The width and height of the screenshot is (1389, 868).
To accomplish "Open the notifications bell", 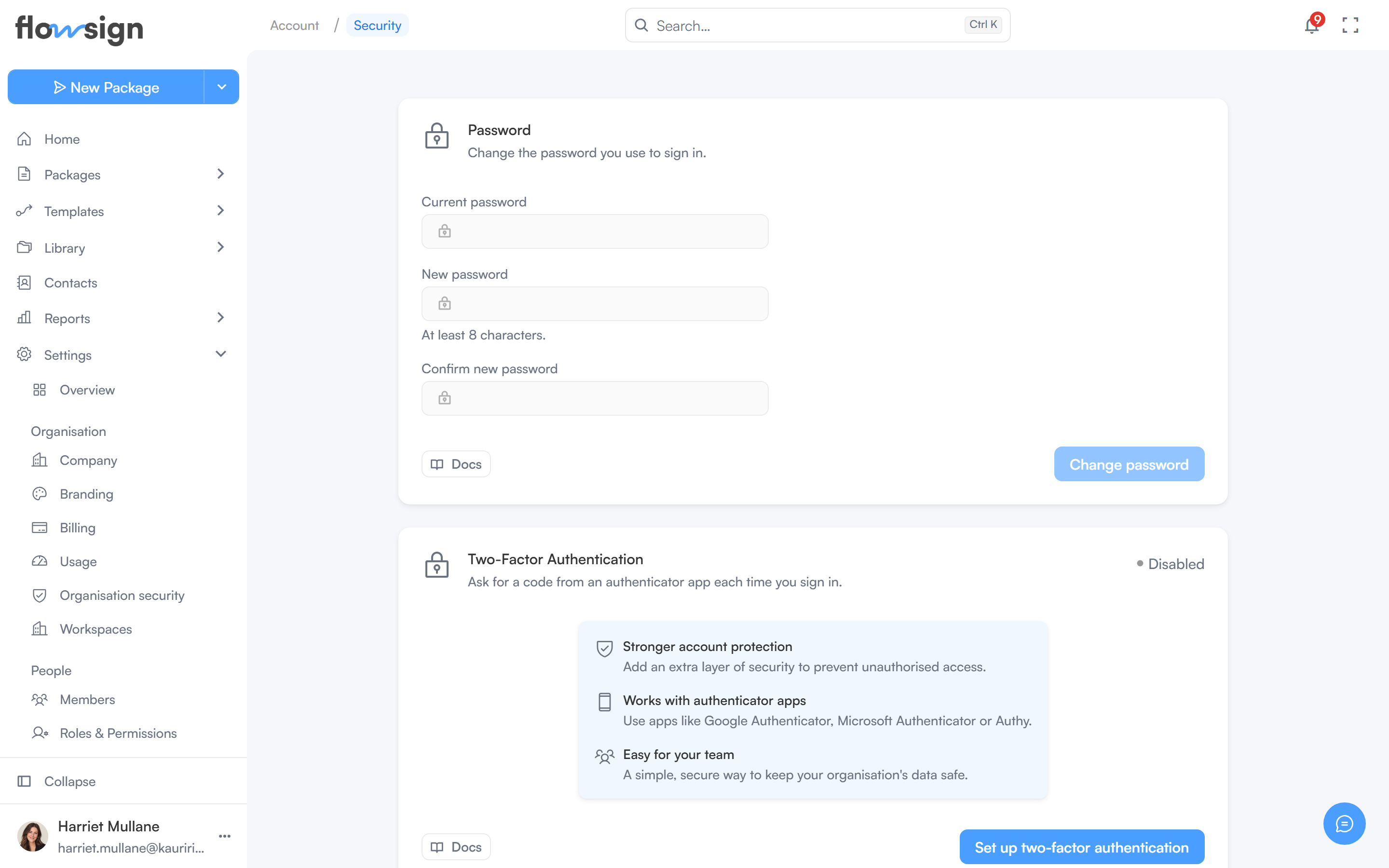I will 1311,25.
